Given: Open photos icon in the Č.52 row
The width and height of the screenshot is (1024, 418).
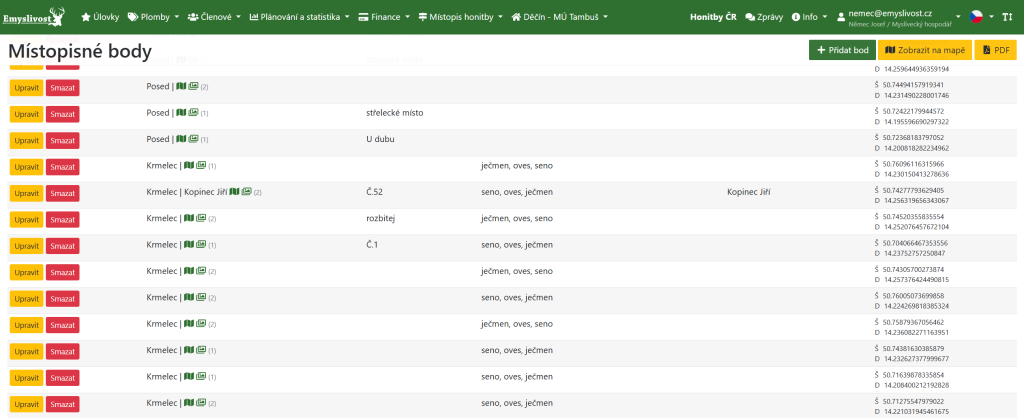Looking at the screenshot, I should point(246,192).
